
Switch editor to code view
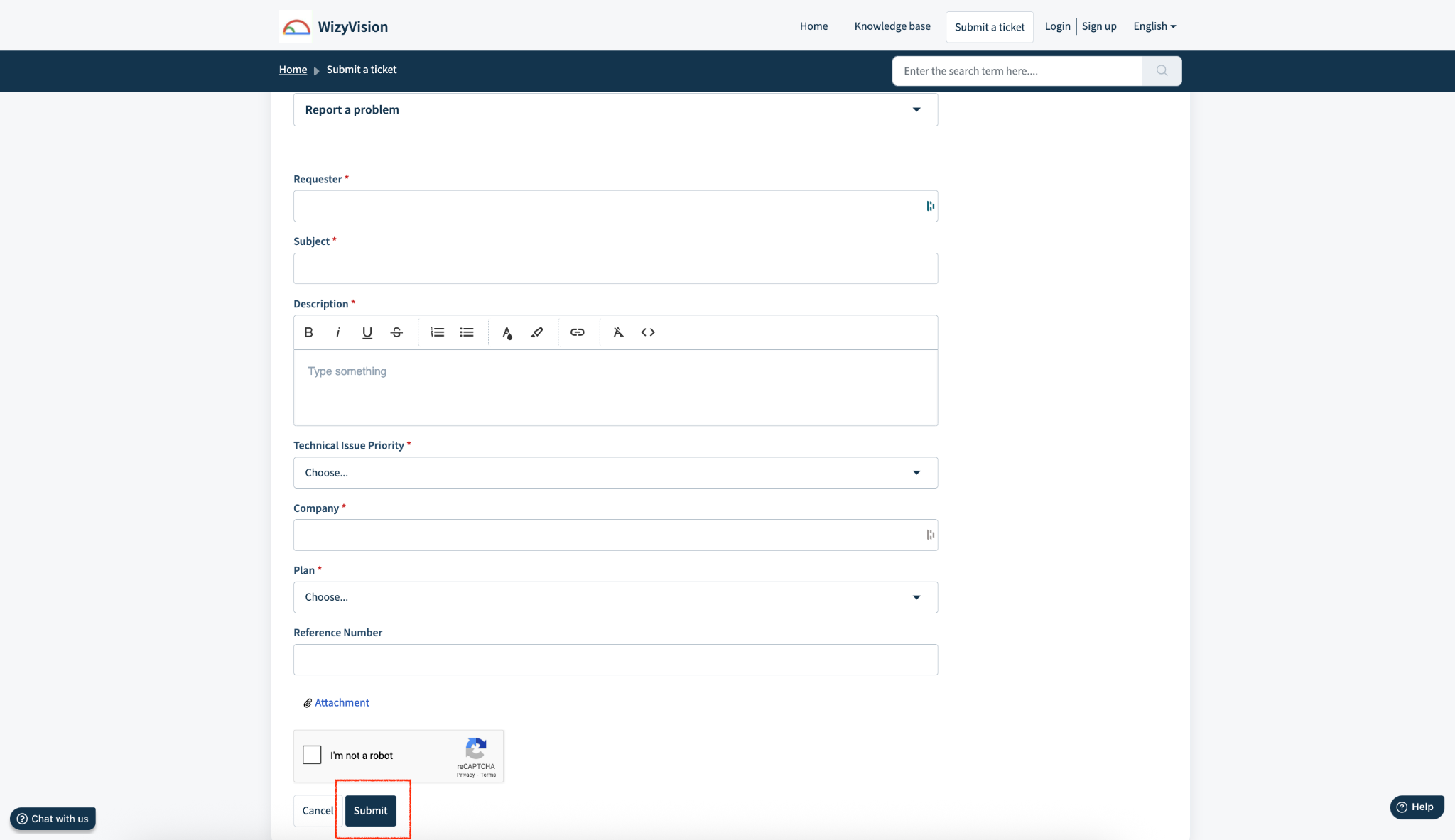point(648,332)
